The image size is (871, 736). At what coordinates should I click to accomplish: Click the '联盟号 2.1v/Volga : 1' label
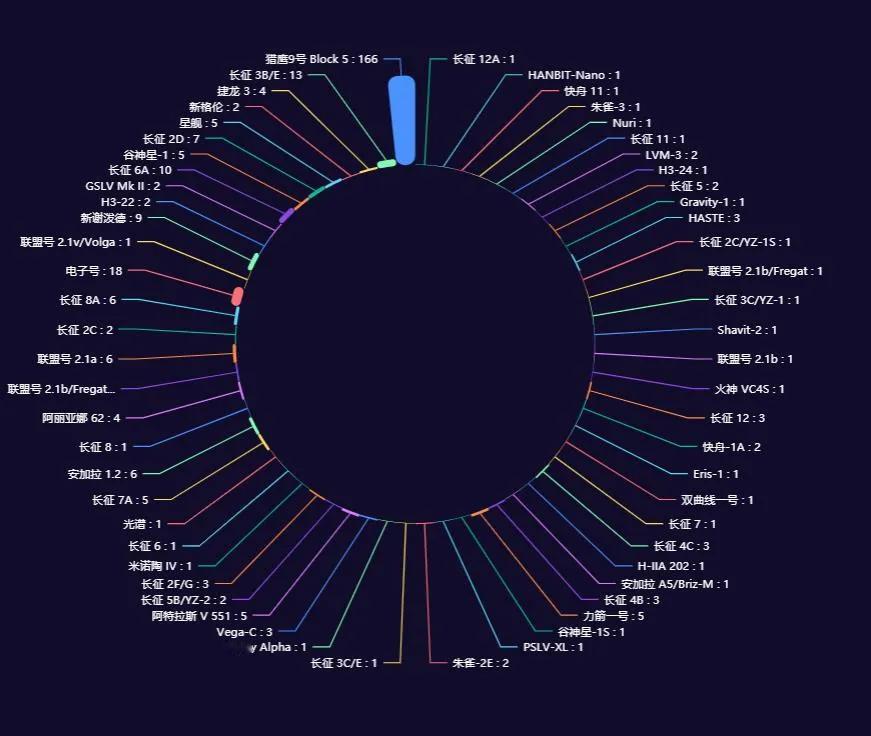click(76, 242)
